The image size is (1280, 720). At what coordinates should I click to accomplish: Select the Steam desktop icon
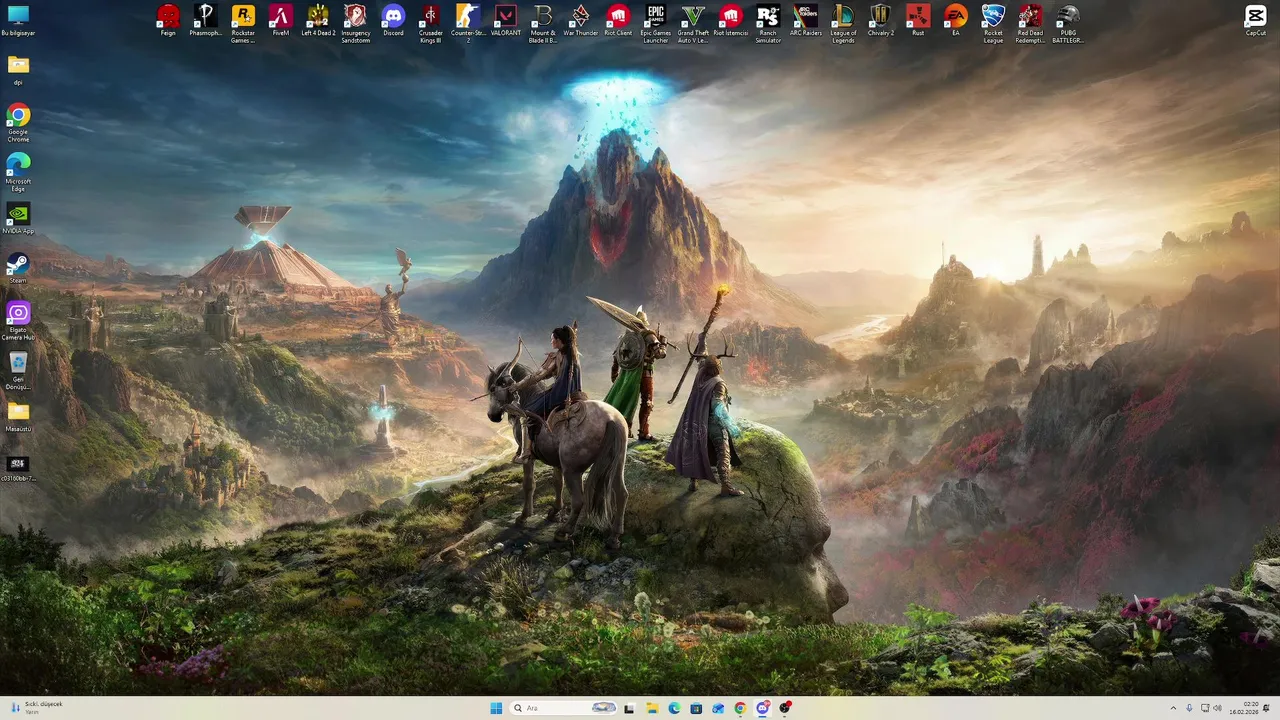click(18, 268)
